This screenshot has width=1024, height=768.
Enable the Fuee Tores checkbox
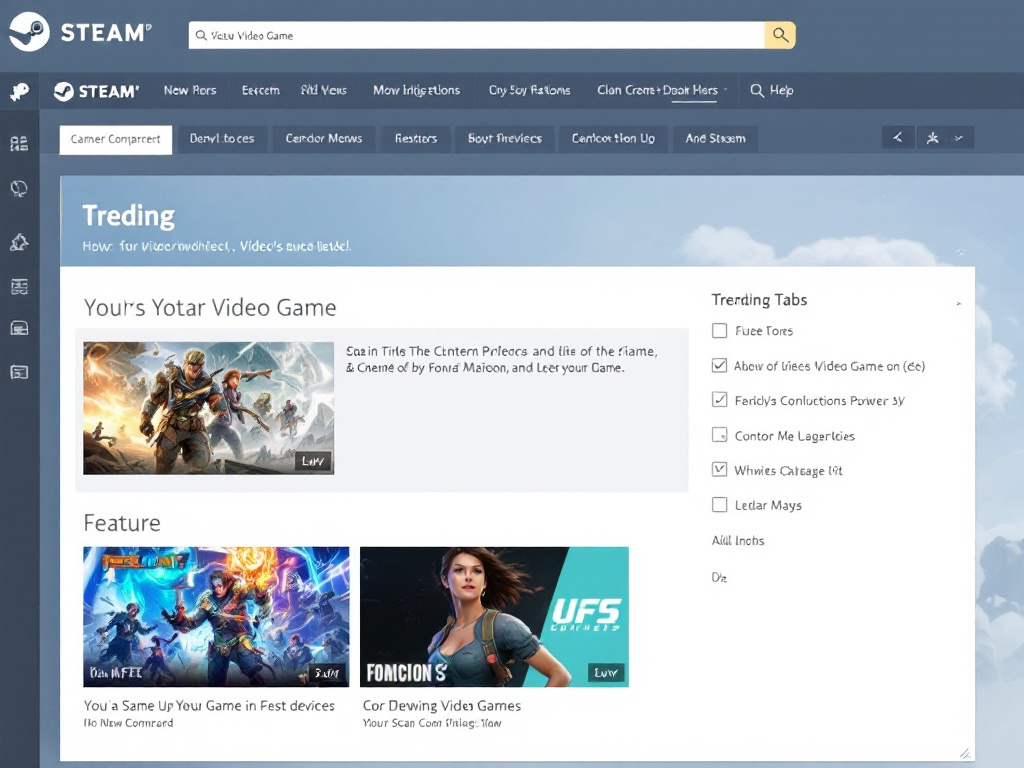pyautogui.click(x=719, y=330)
